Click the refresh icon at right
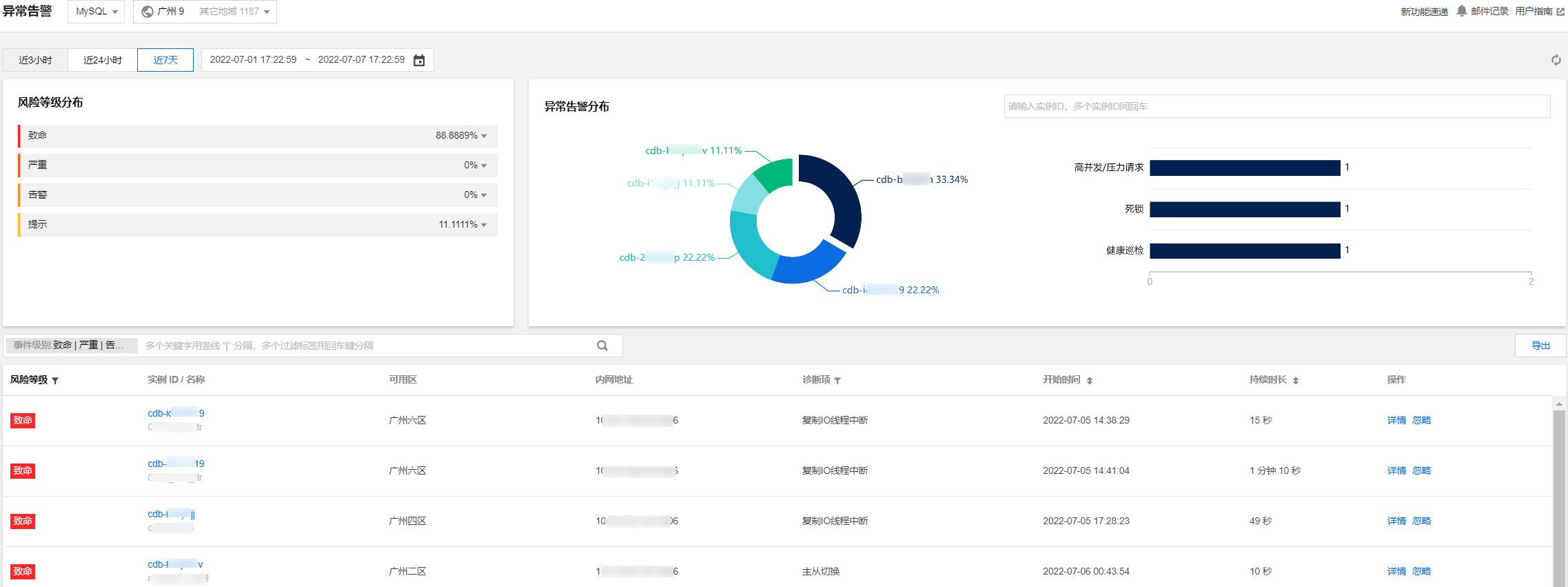This screenshot has height=587, width=1568. (x=1556, y=60)
